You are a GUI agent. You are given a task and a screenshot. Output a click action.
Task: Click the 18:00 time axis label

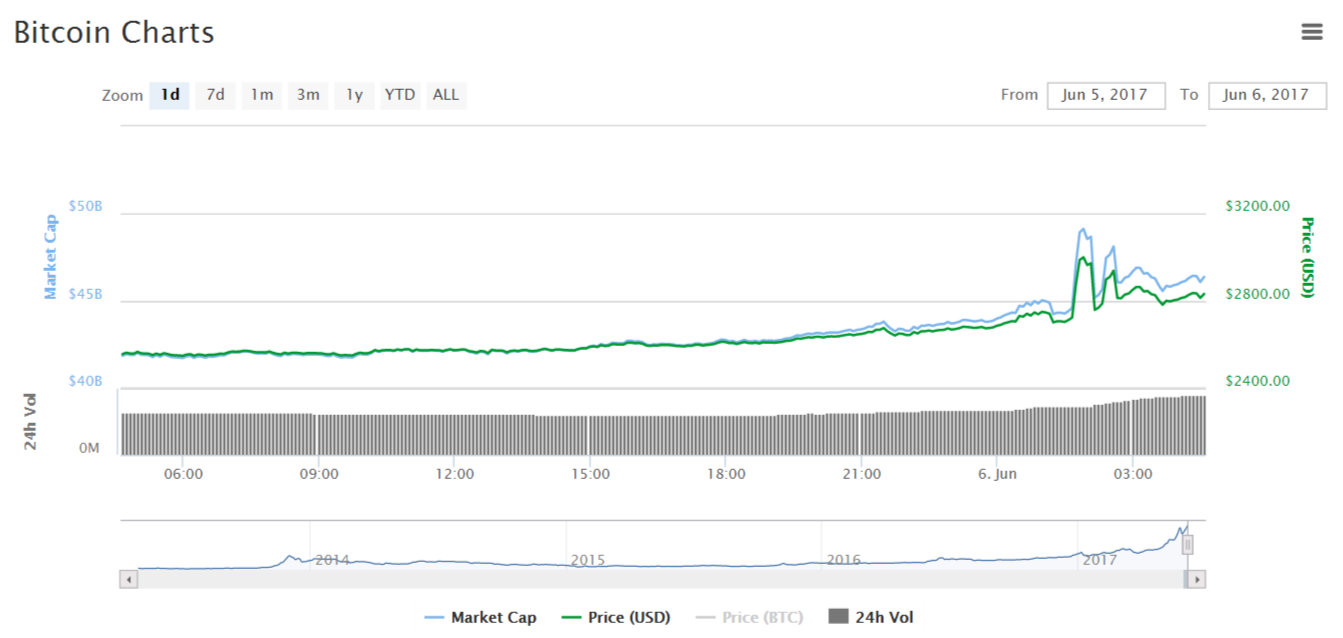pyautogui.click(x=726, y=474)
